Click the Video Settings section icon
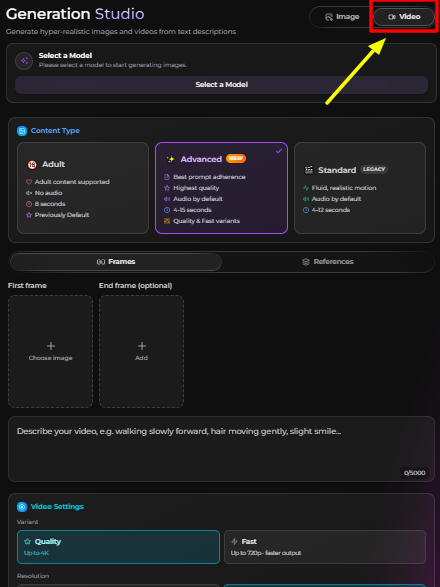This screenshot has height=587, width=440. (22, 507)
